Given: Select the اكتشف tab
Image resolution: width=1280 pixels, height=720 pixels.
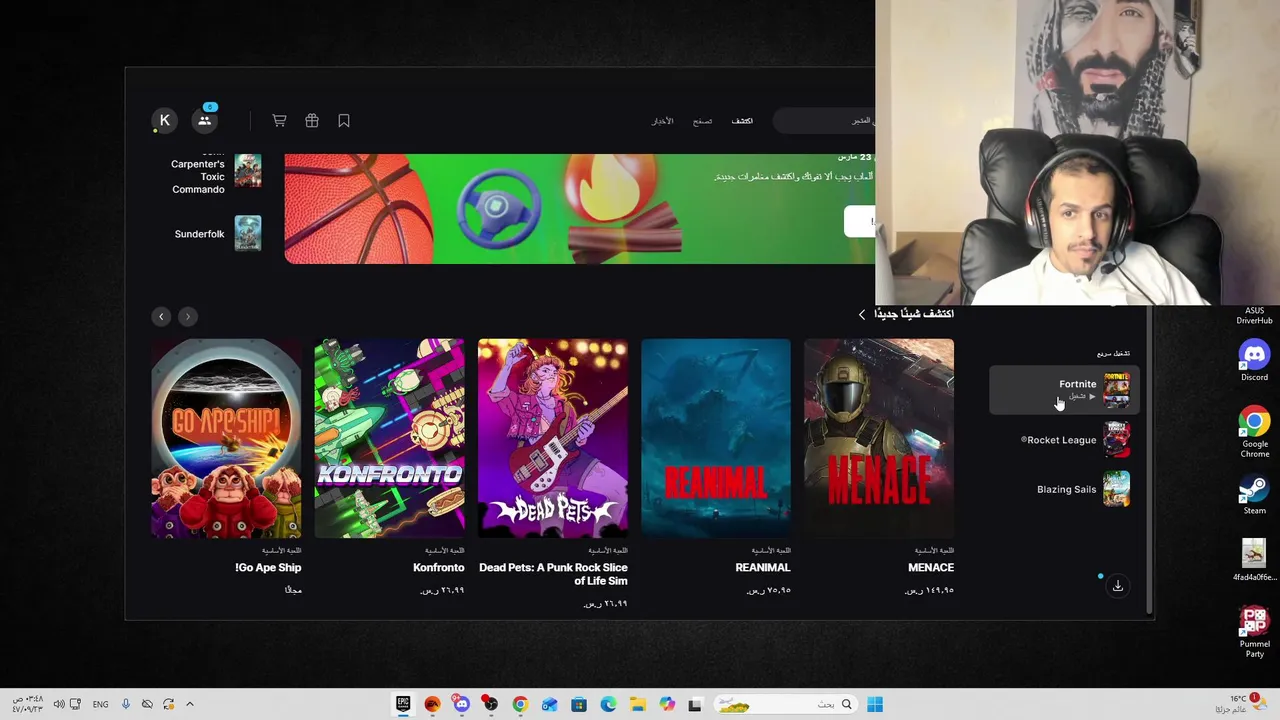Looking at the screenshot, I should [x=742, y=121].
